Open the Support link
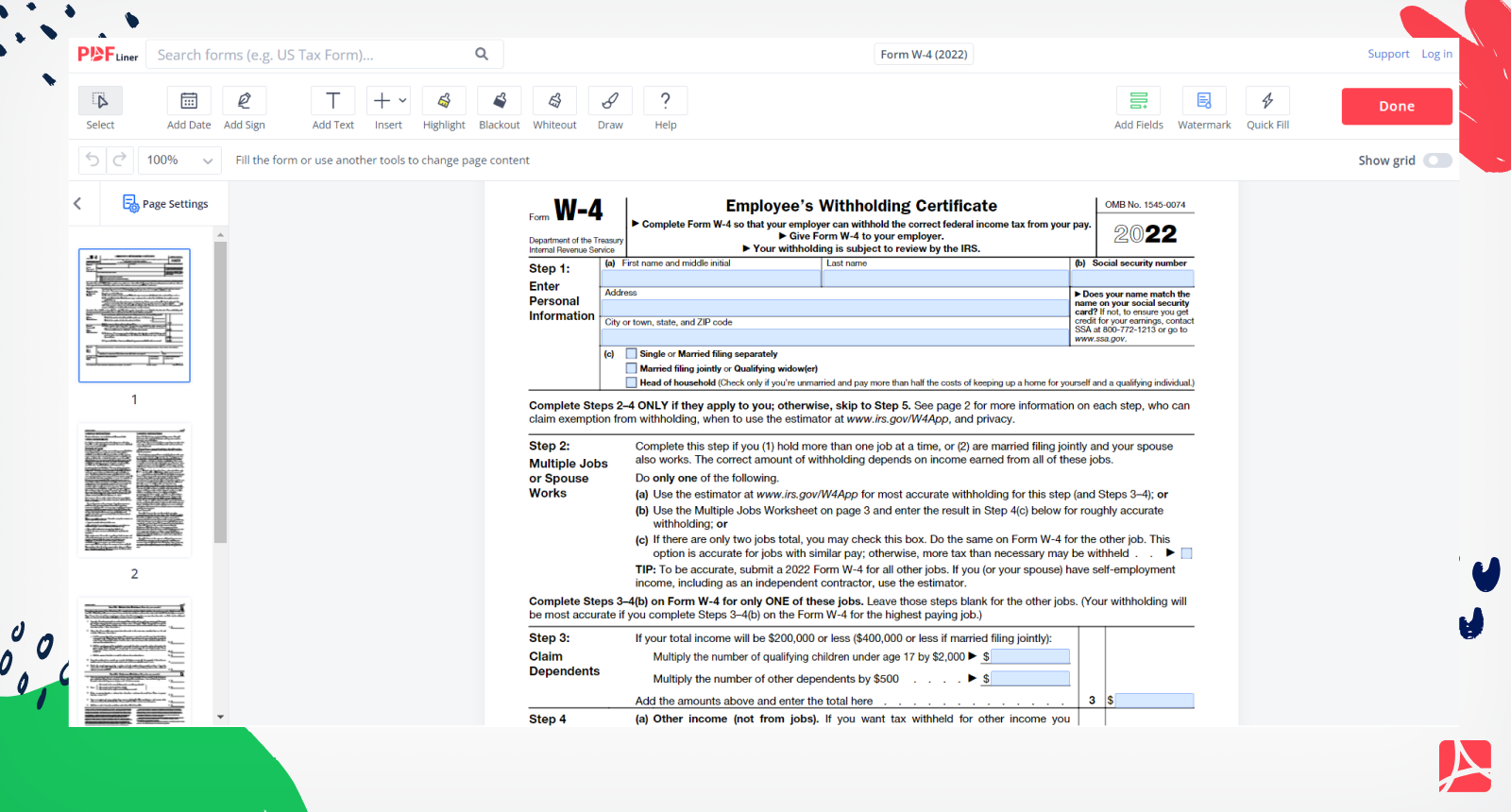This screenshot has height=812, width=1511. pyautogui.click(x=1387, y=55)
